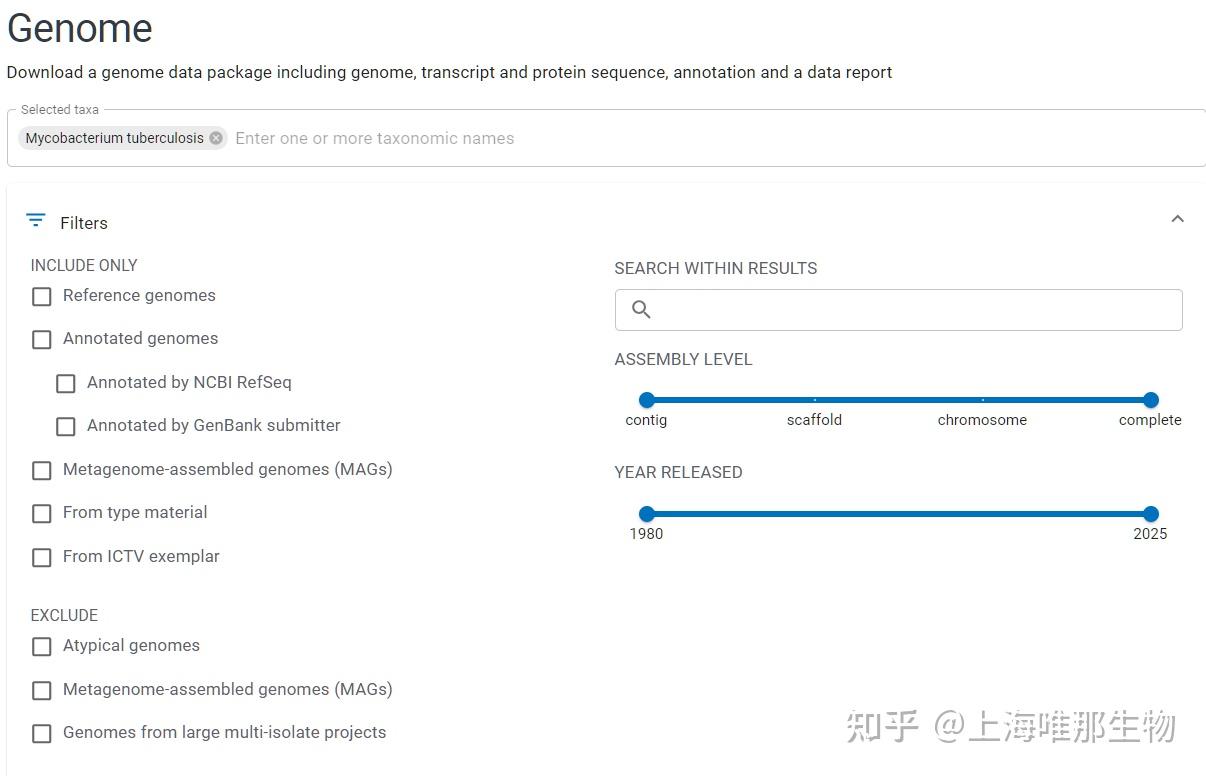Viewport: 1206px width, 776px height.
Task: Remove the Mycobacterium tuberculosis taxa chip
Action: [x=215, y=138]
